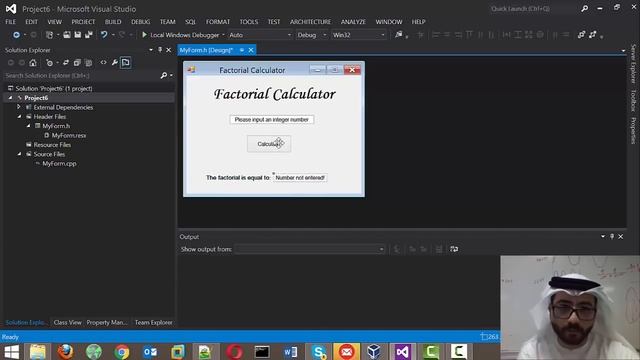
Task: Open Skype from the taskbar
Action: pyautogui.click(x=319, y=351)
